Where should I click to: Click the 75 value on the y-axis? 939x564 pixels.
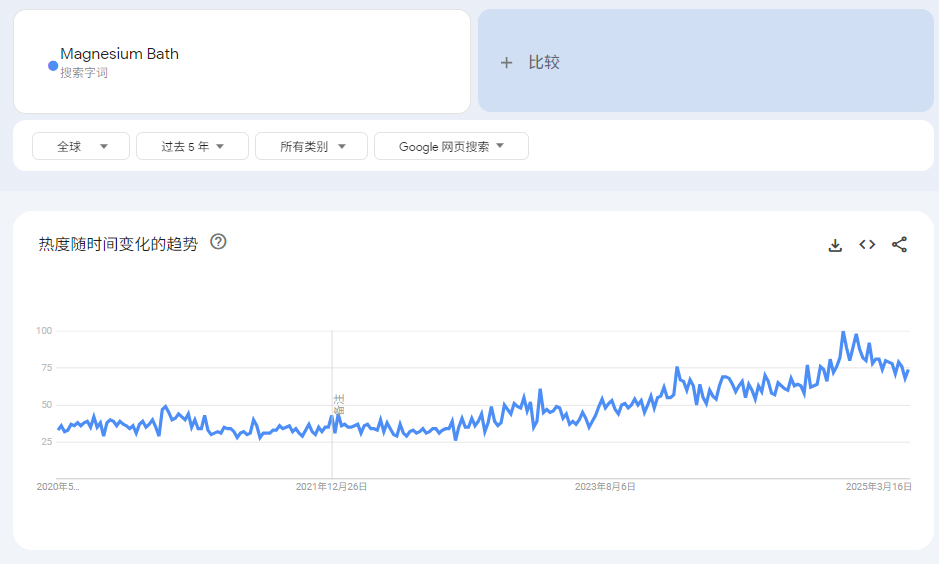tap(47, 368)
